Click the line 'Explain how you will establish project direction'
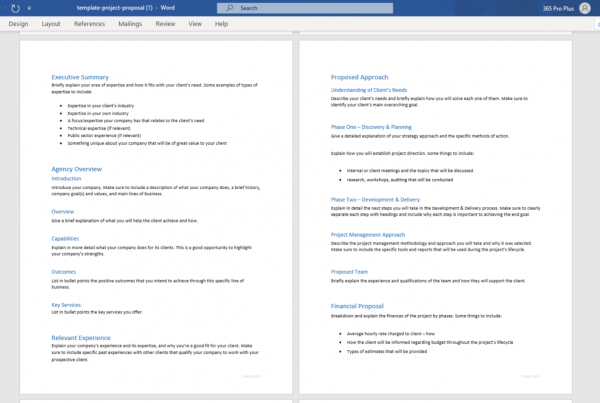Viewport: 600px width, 403px height. click(402, 153)
